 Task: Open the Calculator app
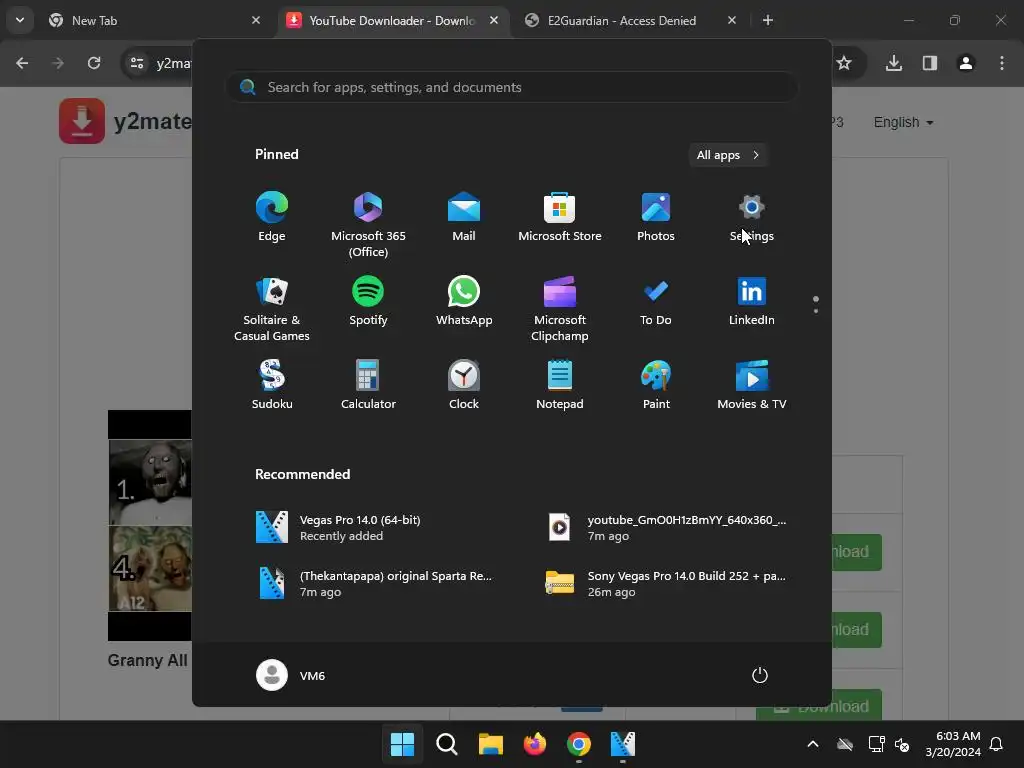[368, 385]
